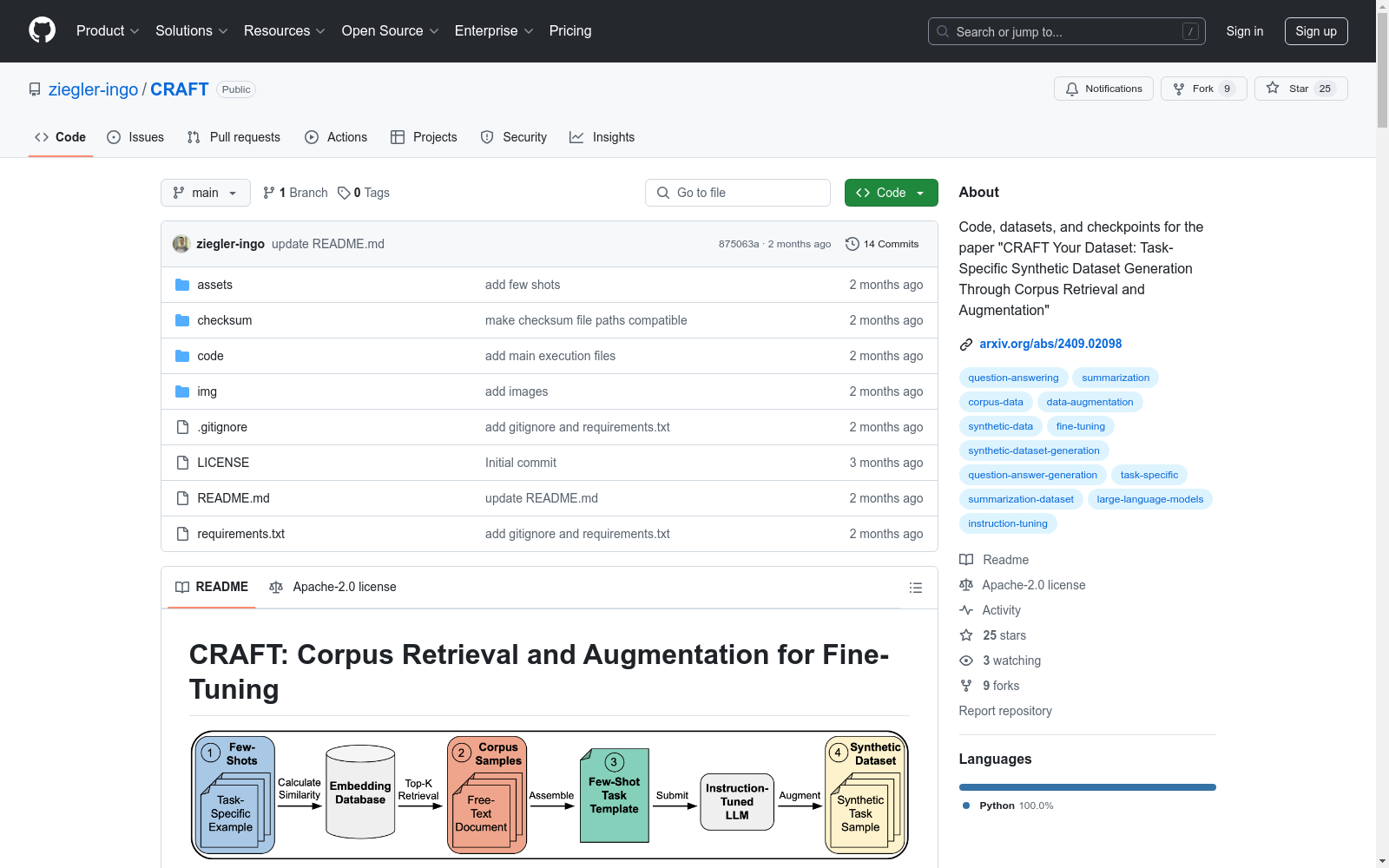
Task: Select the instruction-tuning topic tag
Action: (1008, 523)
